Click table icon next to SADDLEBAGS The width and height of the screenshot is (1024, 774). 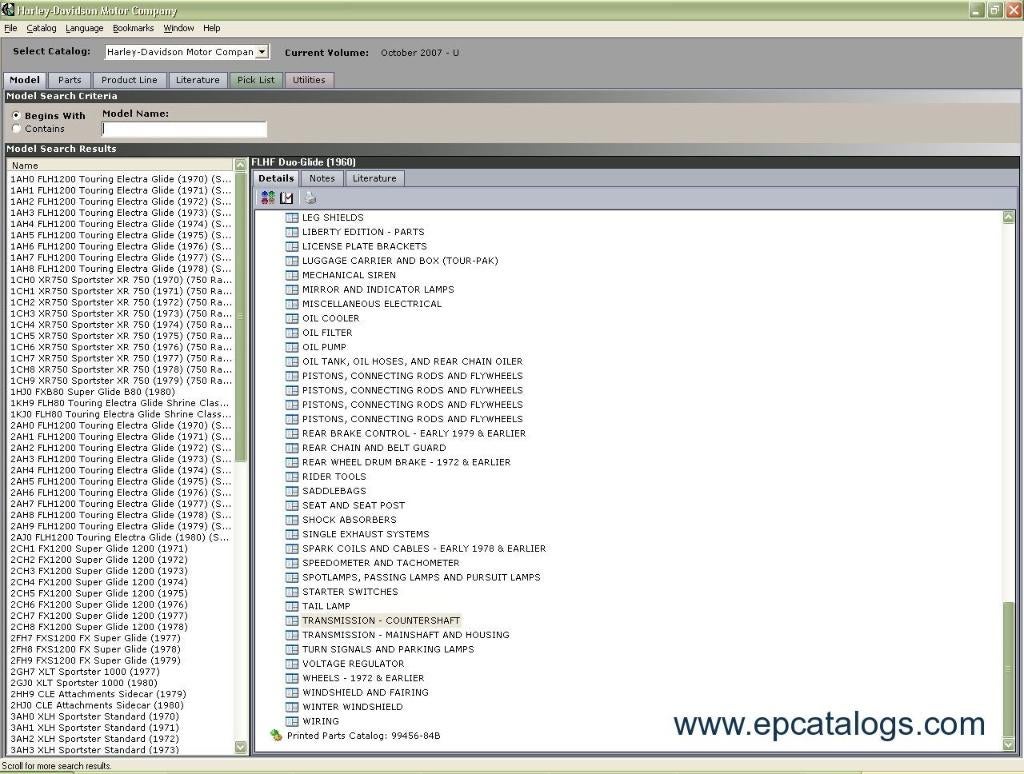point(292,491)
